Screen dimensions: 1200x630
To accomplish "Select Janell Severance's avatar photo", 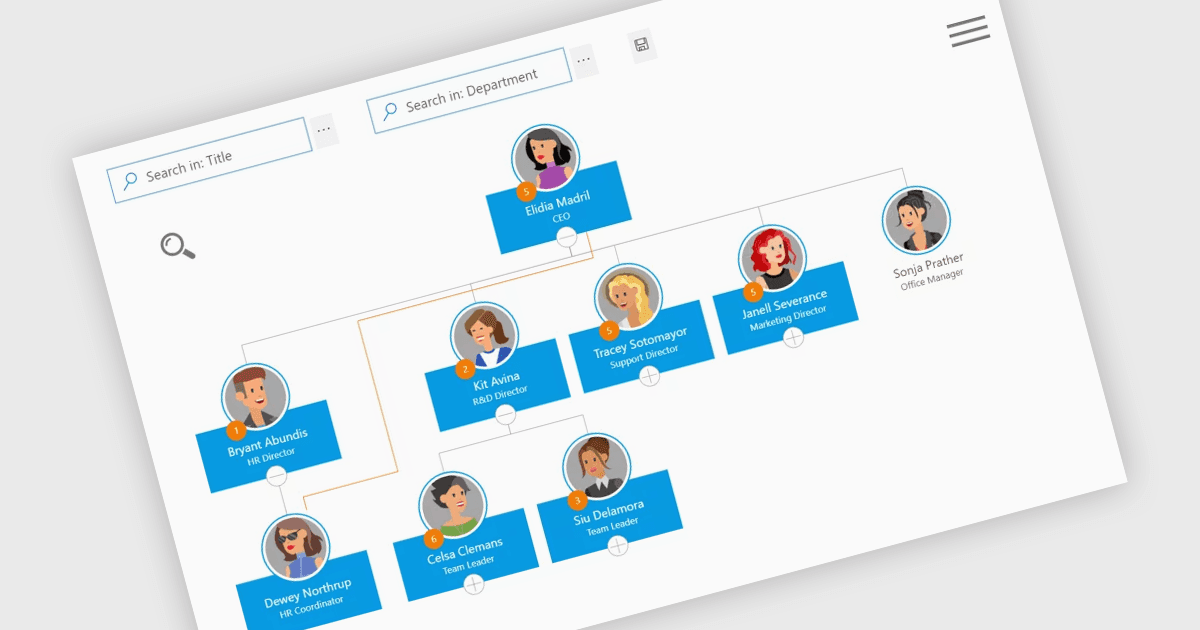I will [772, 258].
